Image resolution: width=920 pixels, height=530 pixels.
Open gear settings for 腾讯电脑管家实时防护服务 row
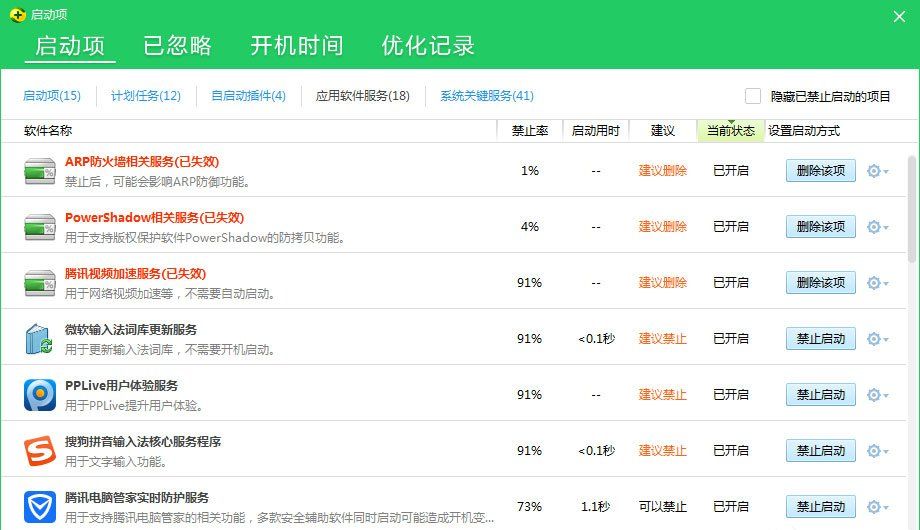point(877,507)
